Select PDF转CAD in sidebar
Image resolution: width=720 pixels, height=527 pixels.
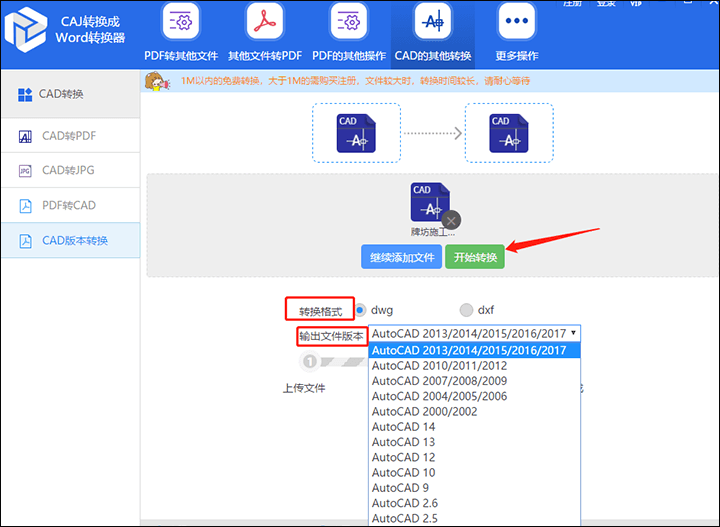[x=70, y=205]
